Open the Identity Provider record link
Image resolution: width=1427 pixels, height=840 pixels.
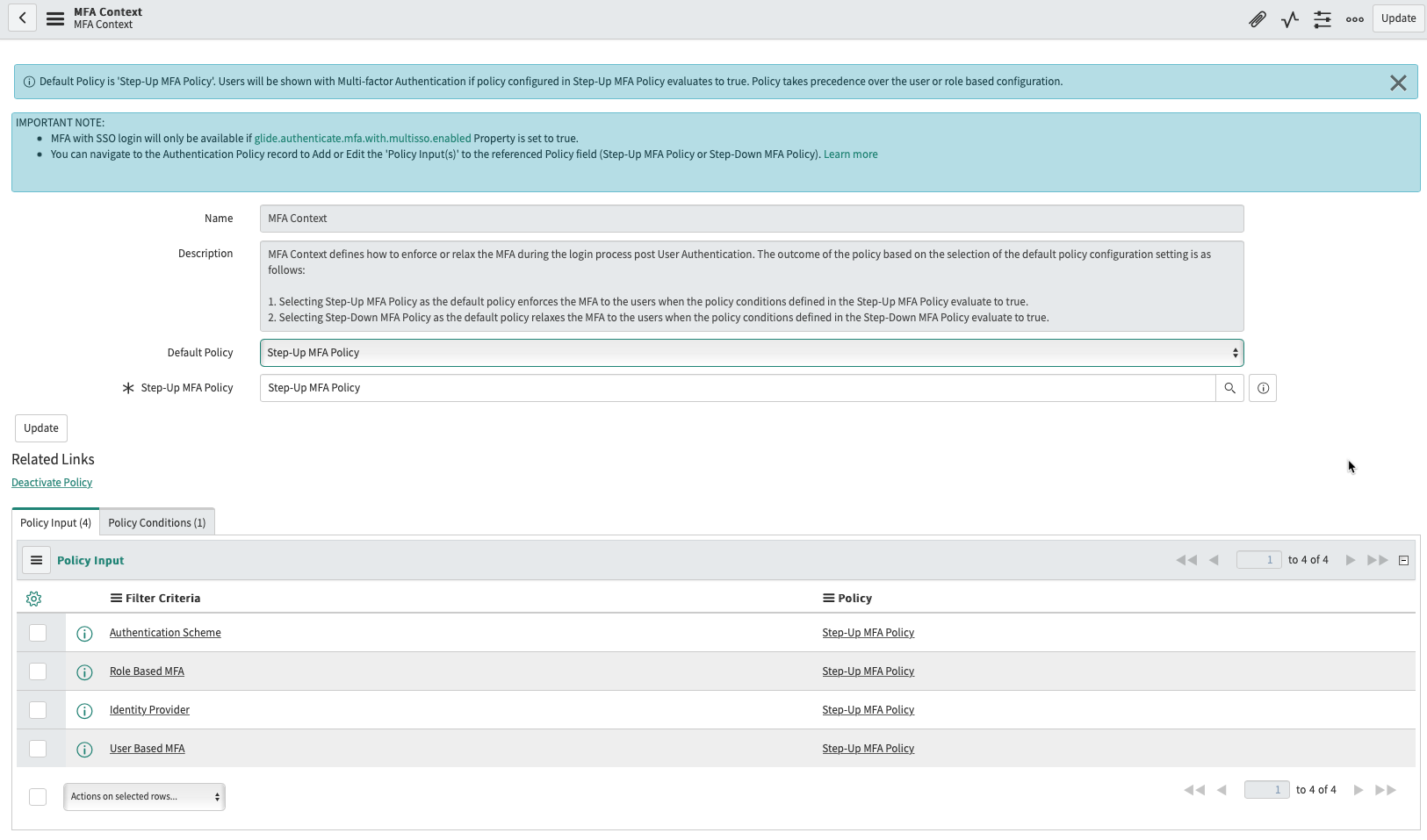click(149, 710)
